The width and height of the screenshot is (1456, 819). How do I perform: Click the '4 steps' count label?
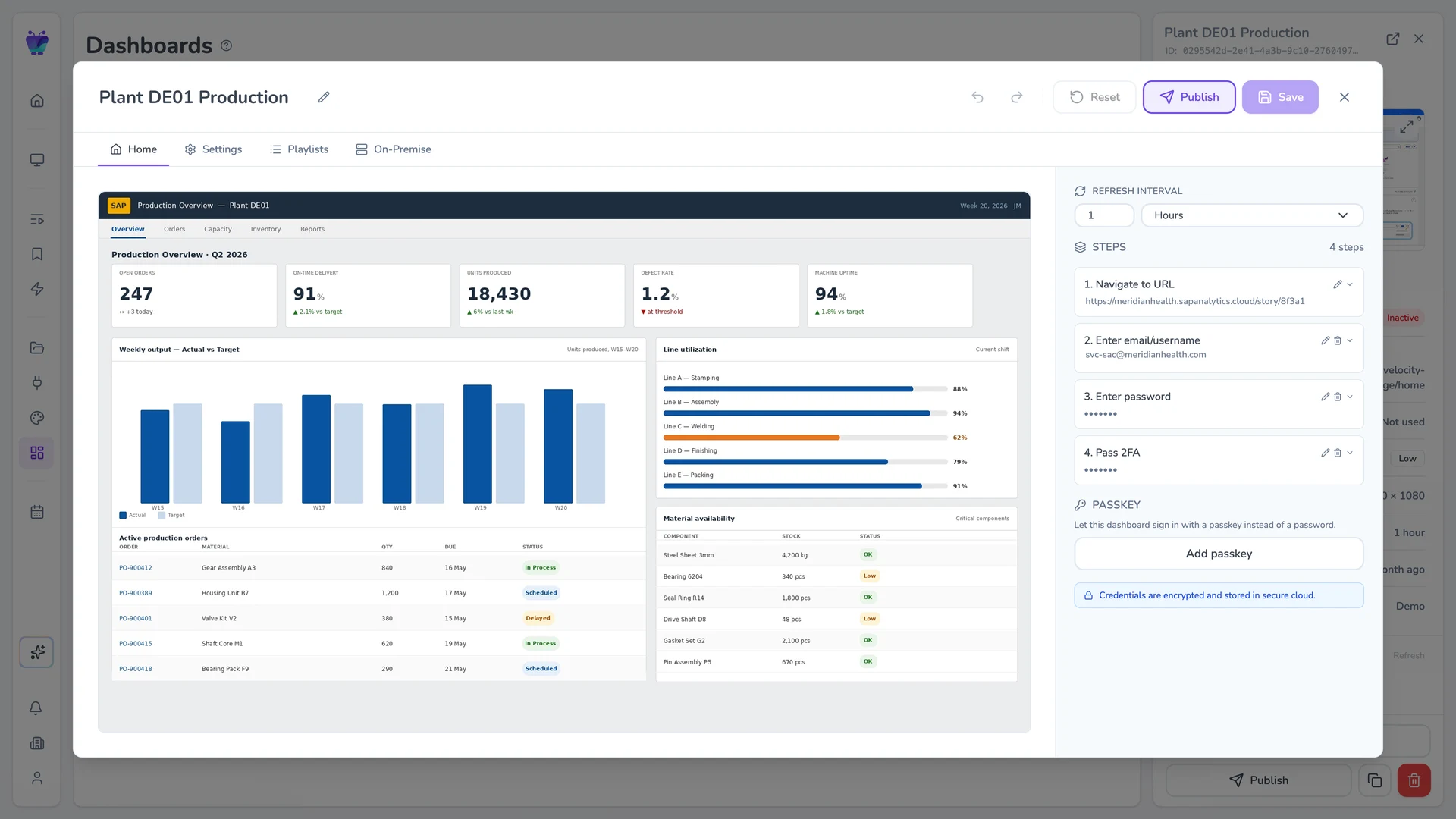point(1346,247)
